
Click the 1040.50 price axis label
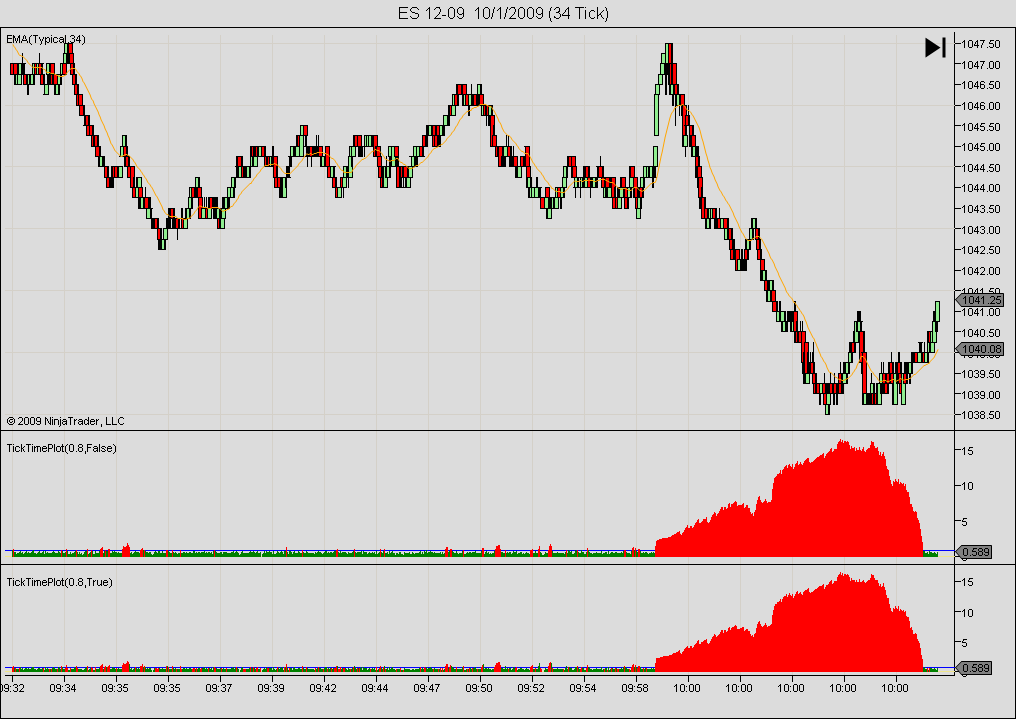980,333
